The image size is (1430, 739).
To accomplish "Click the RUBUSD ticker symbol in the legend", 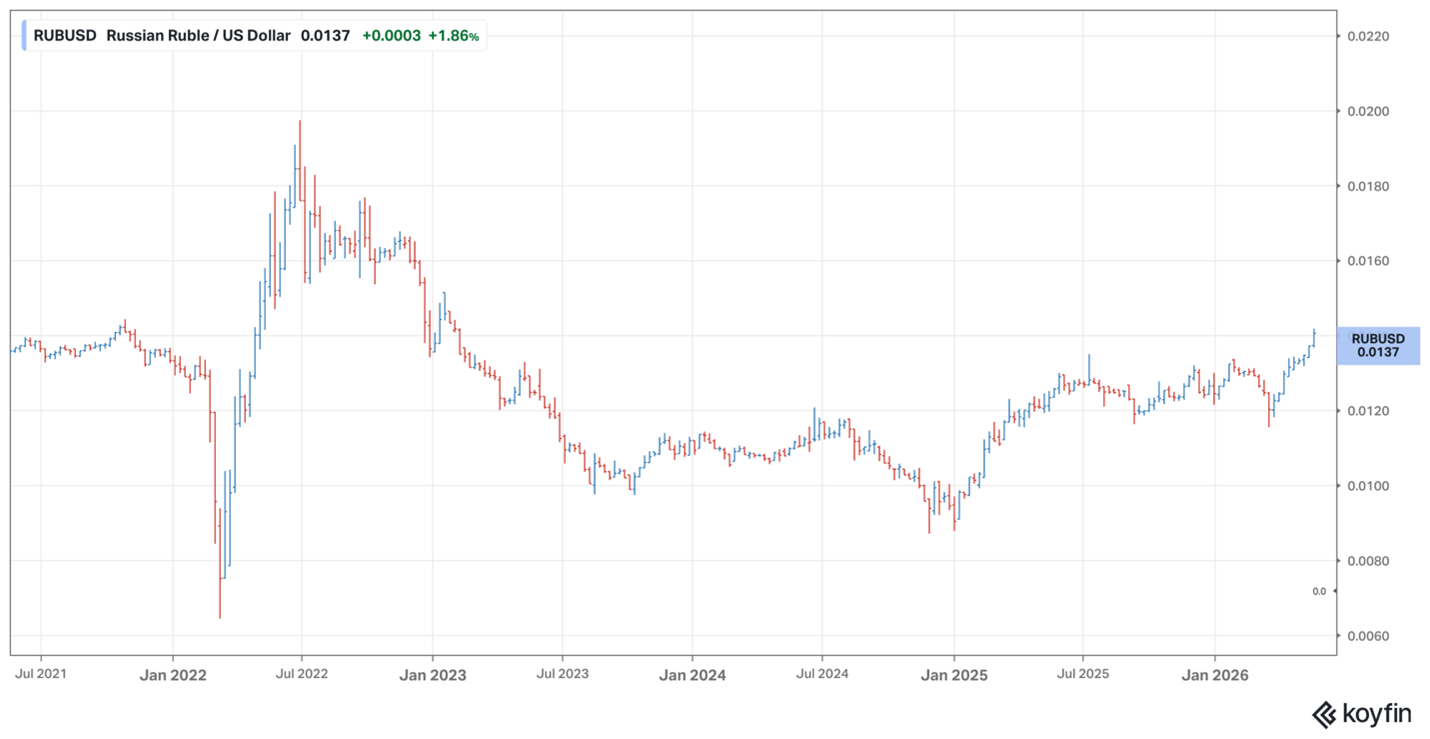I will 65,36.
